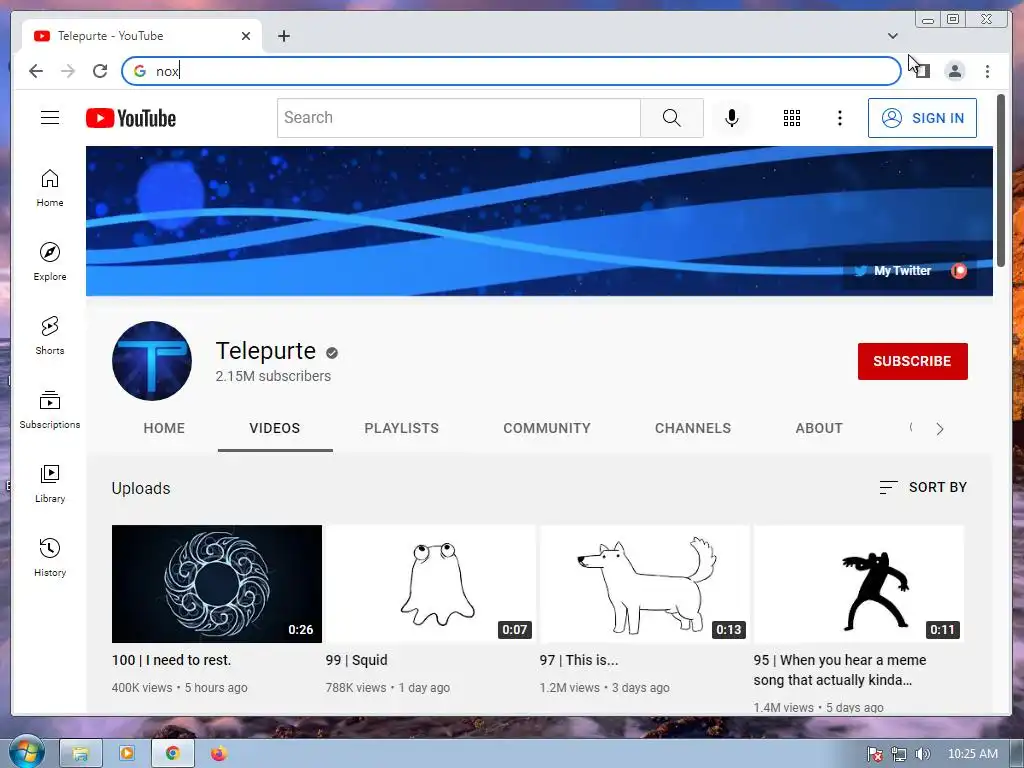Click Chrome back arrow

[x=36, y=71]
